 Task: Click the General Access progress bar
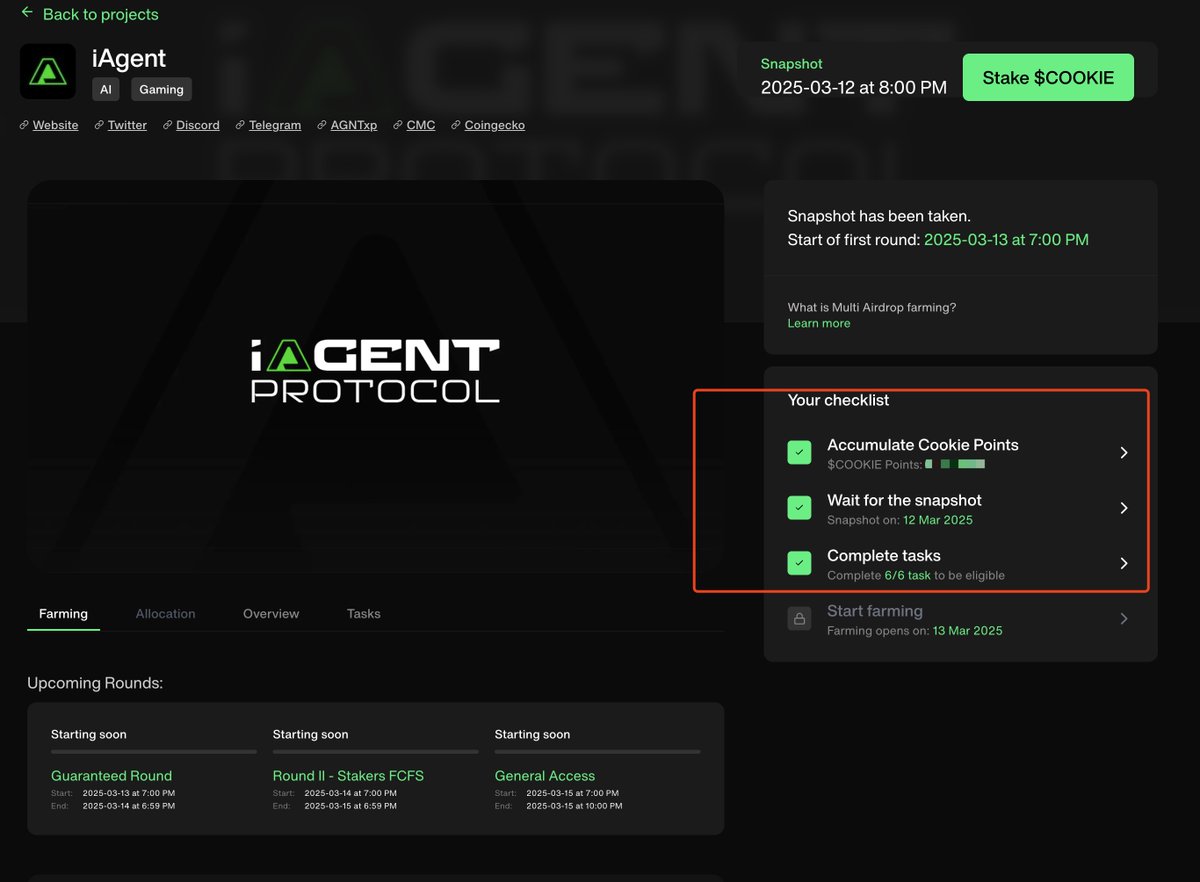[597, 751]
